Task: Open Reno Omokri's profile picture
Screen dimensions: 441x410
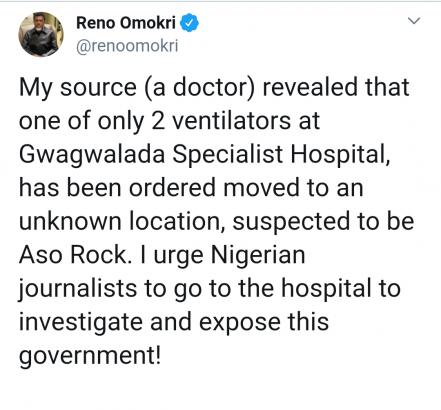Action: tap(41, 34)
